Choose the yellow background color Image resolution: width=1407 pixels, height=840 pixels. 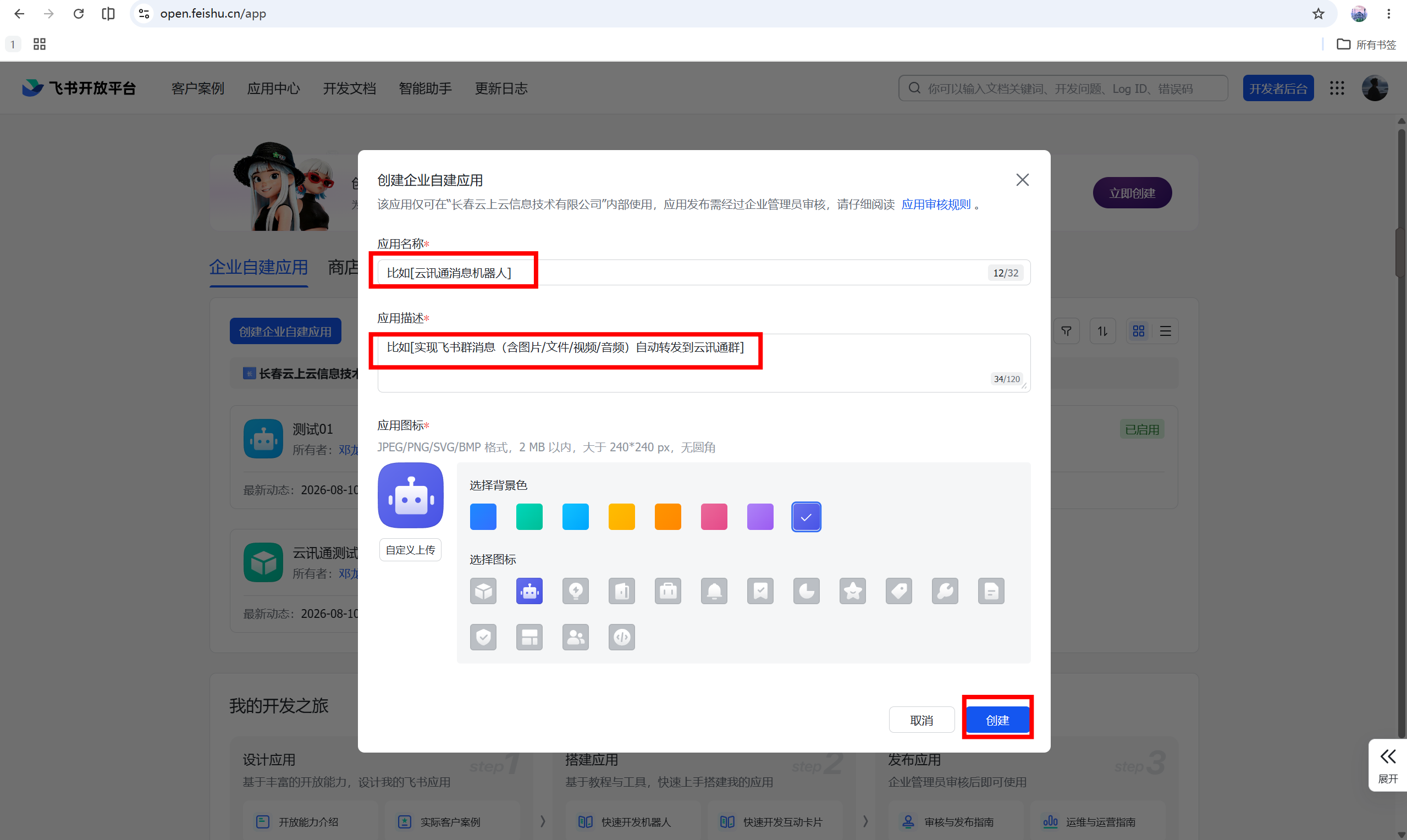[x=621, y=517]
